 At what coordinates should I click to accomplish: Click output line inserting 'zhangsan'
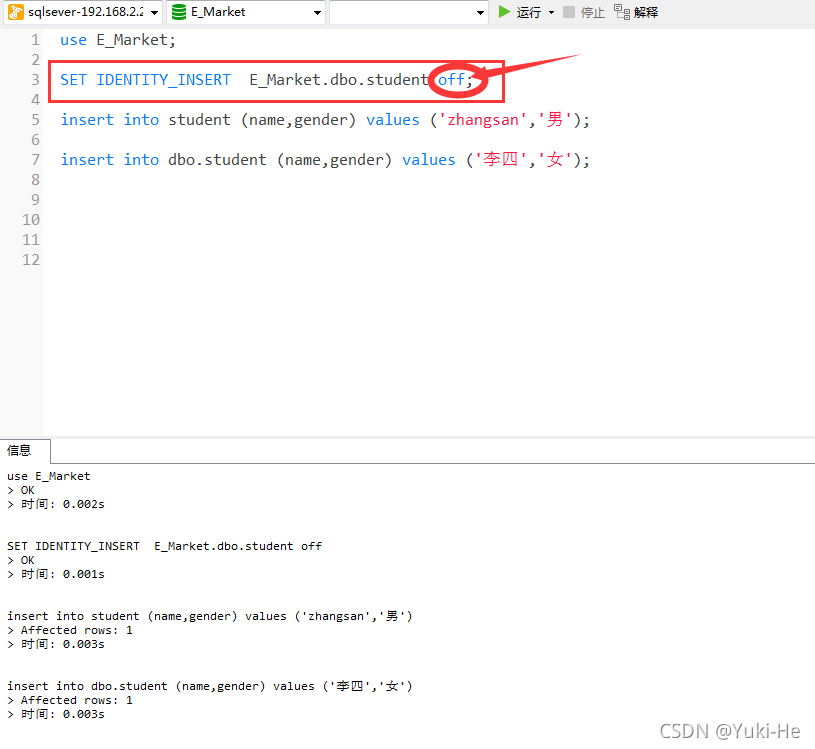pos(209,616)
